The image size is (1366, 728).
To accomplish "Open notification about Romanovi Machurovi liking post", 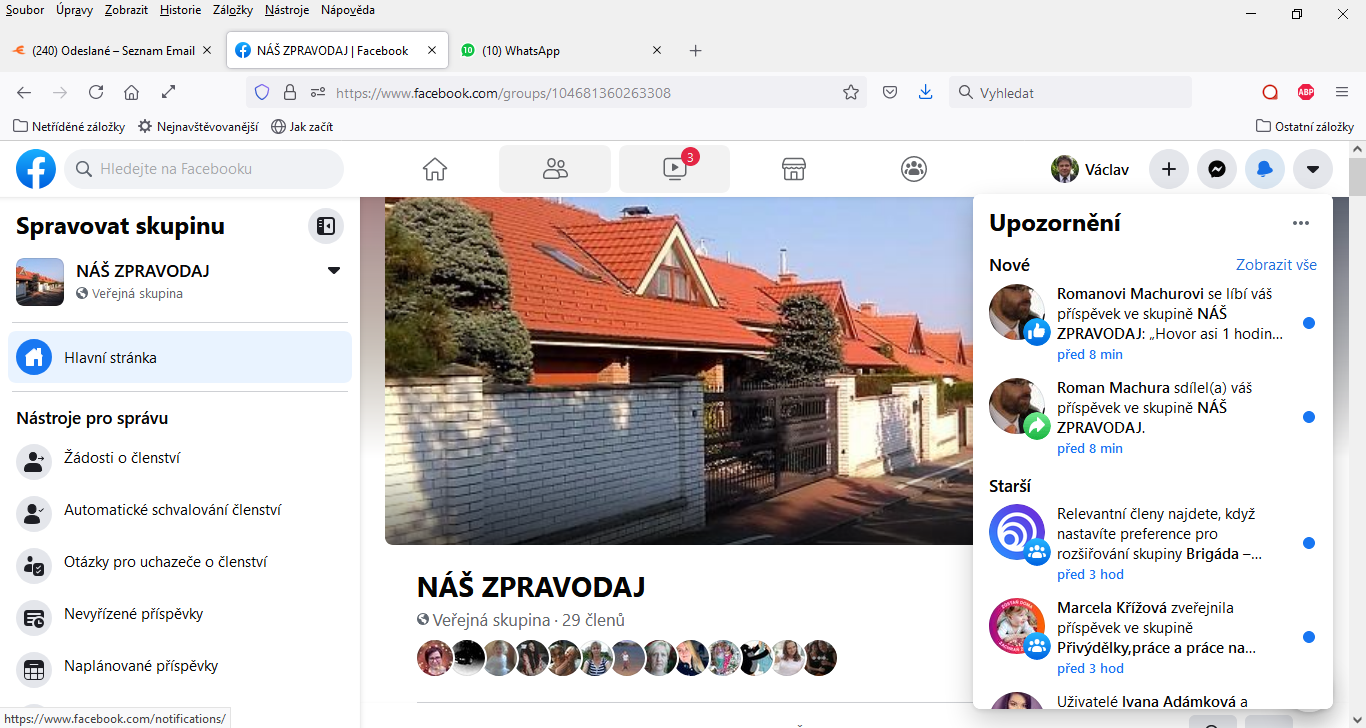I will pyautogui.click(x=1152, y=323).
